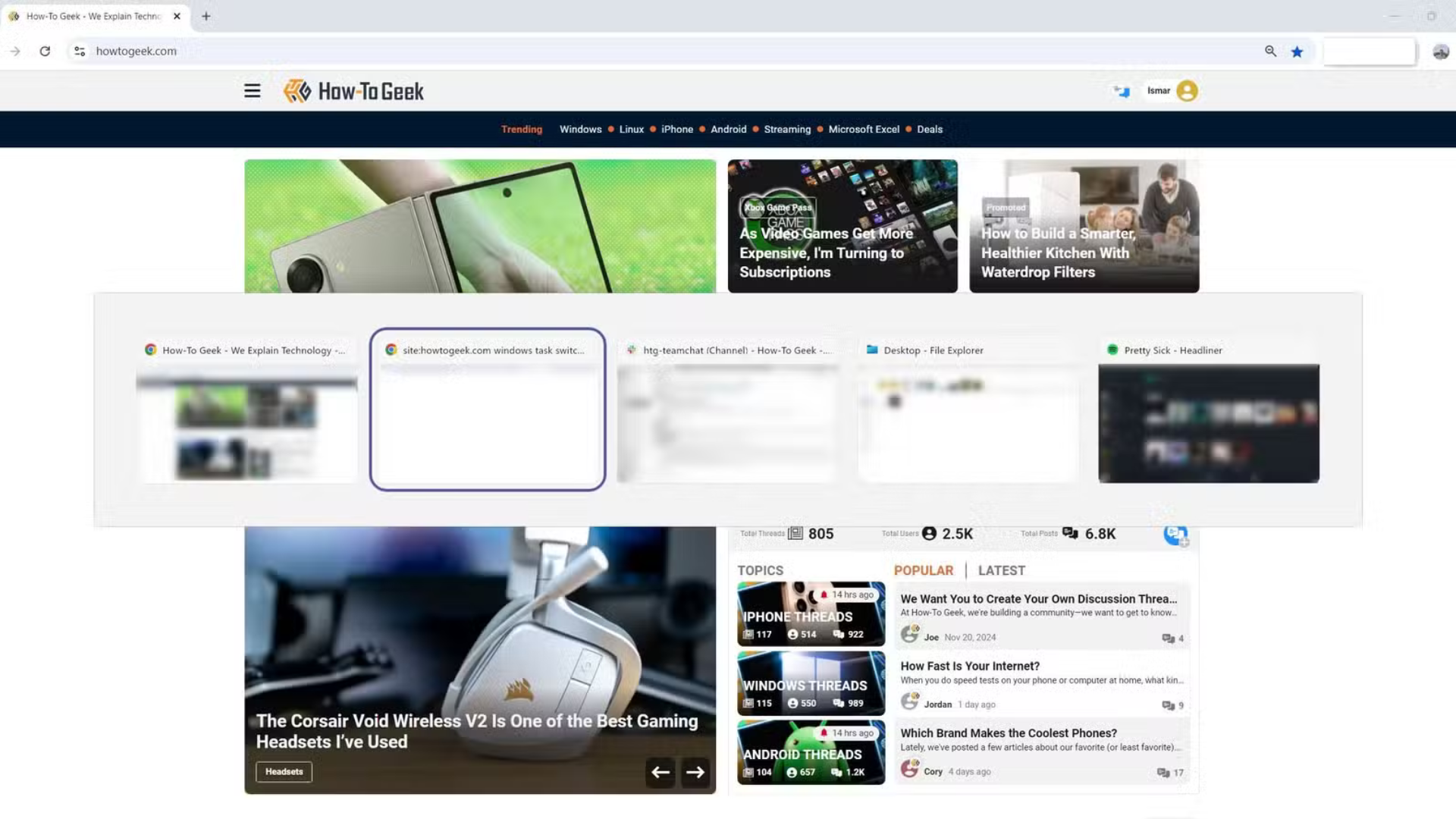The height and width of the screenshot is (819, 1456).
Task: Select the POPULAR threads tab
Action: (x=923, y=570)
